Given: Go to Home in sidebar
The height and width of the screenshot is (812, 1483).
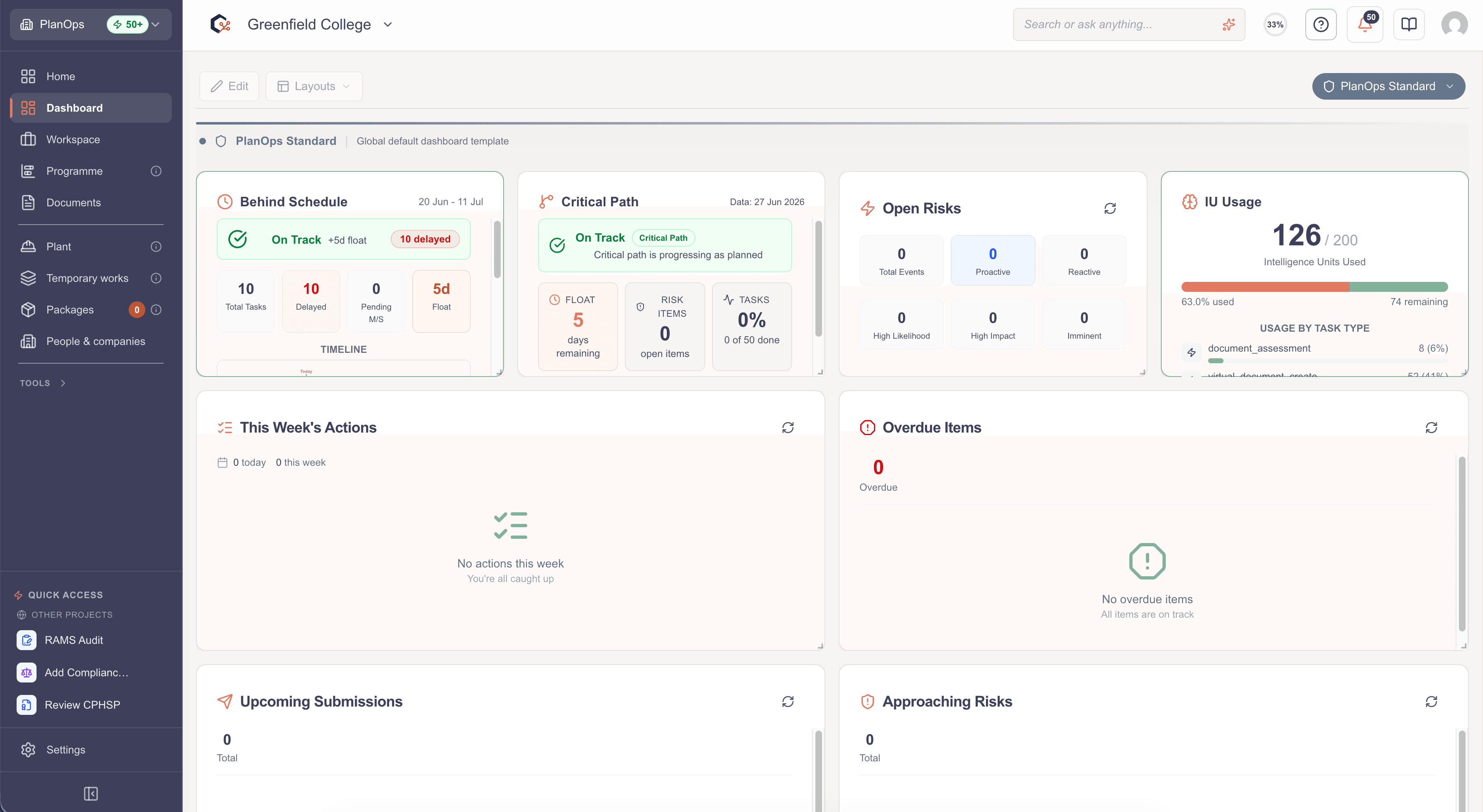Looking at the screenshot, I should pyautogui.click(x=91, y=76).
